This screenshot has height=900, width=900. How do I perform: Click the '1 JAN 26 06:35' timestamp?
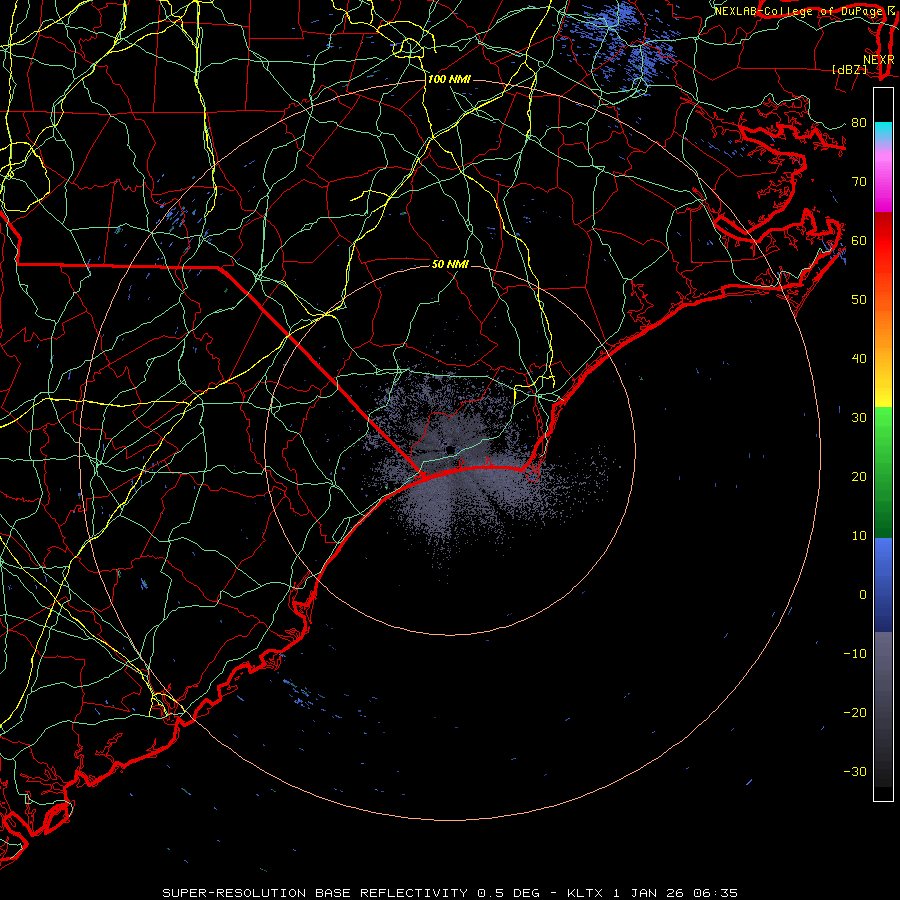675,893
